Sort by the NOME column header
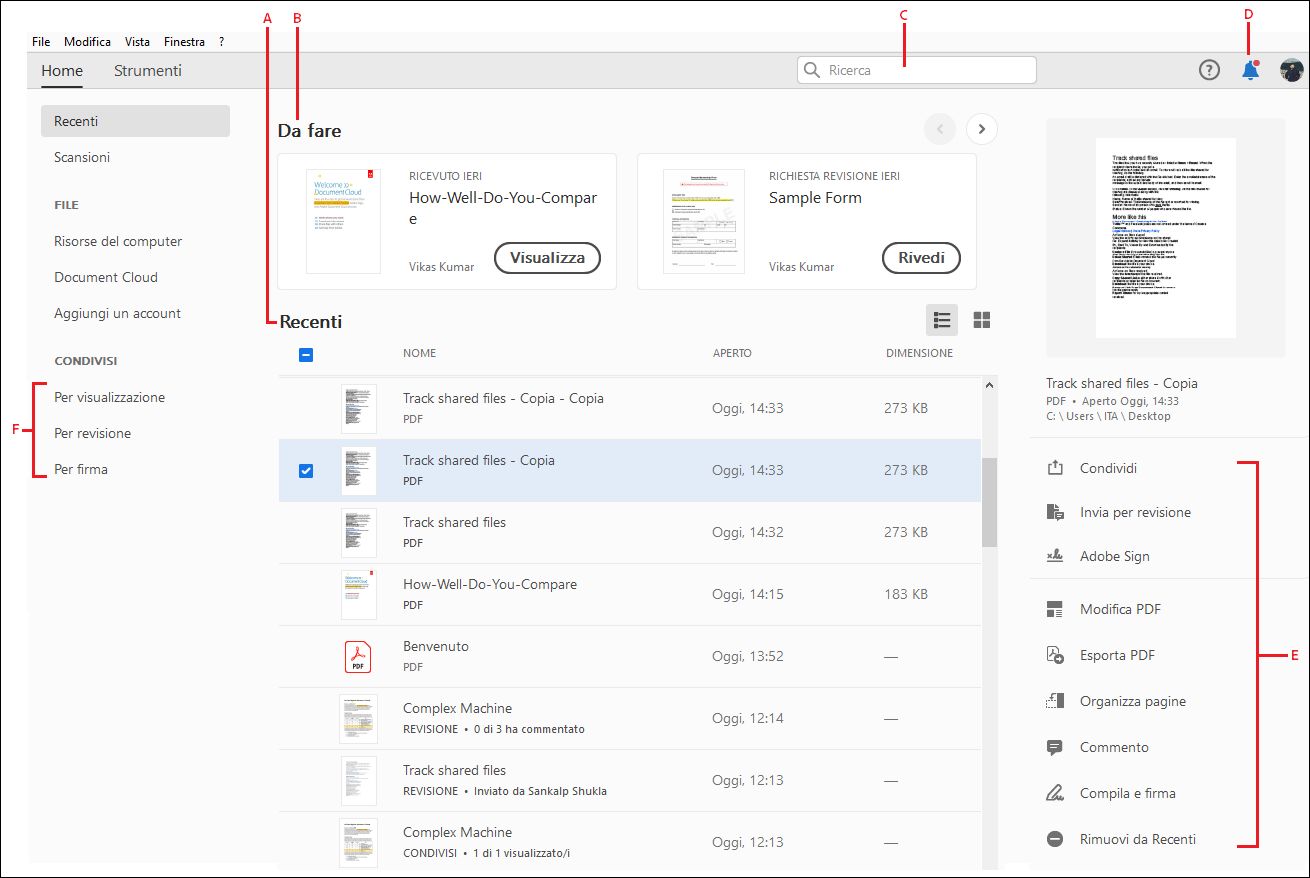The image size is (1310, 878). (419, 353)
